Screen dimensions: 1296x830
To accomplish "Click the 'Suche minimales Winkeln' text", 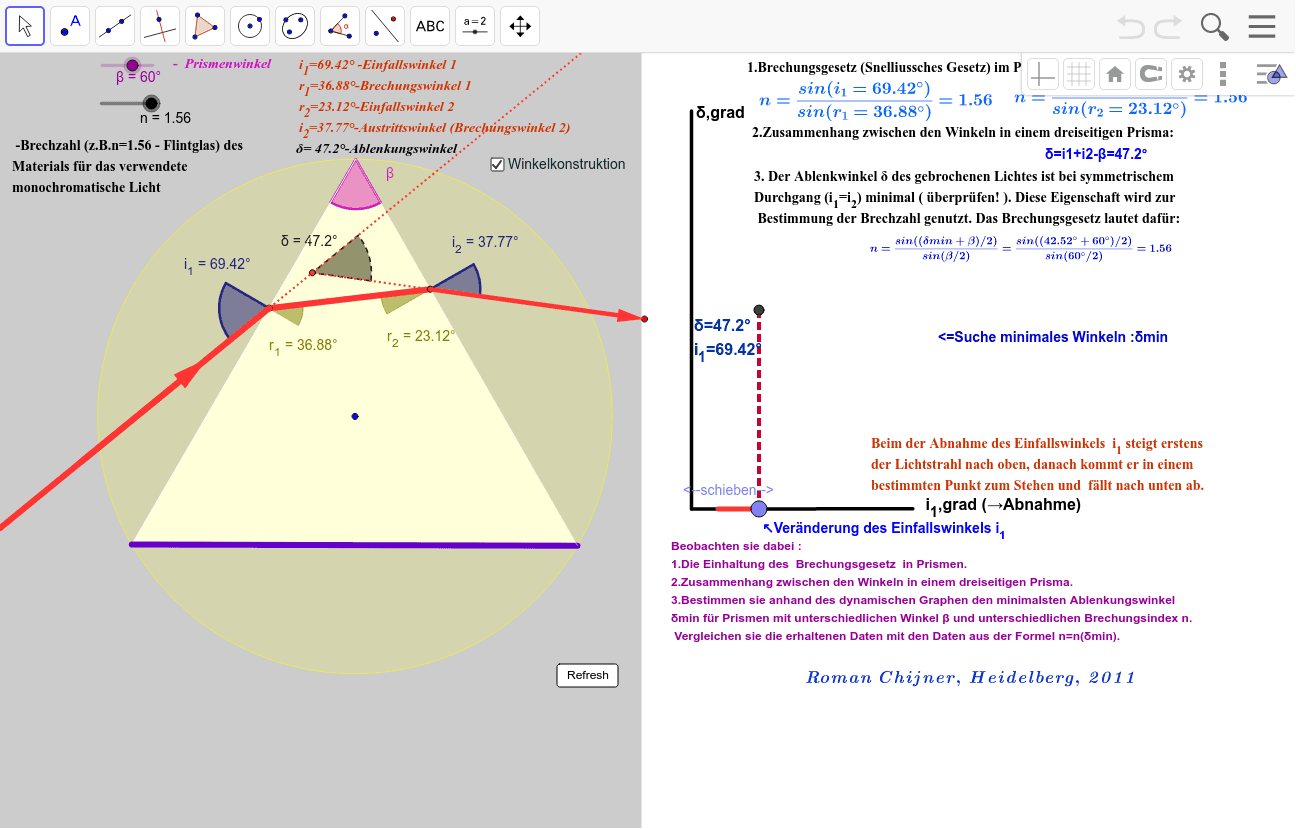I will click(x=1053, y=337).
